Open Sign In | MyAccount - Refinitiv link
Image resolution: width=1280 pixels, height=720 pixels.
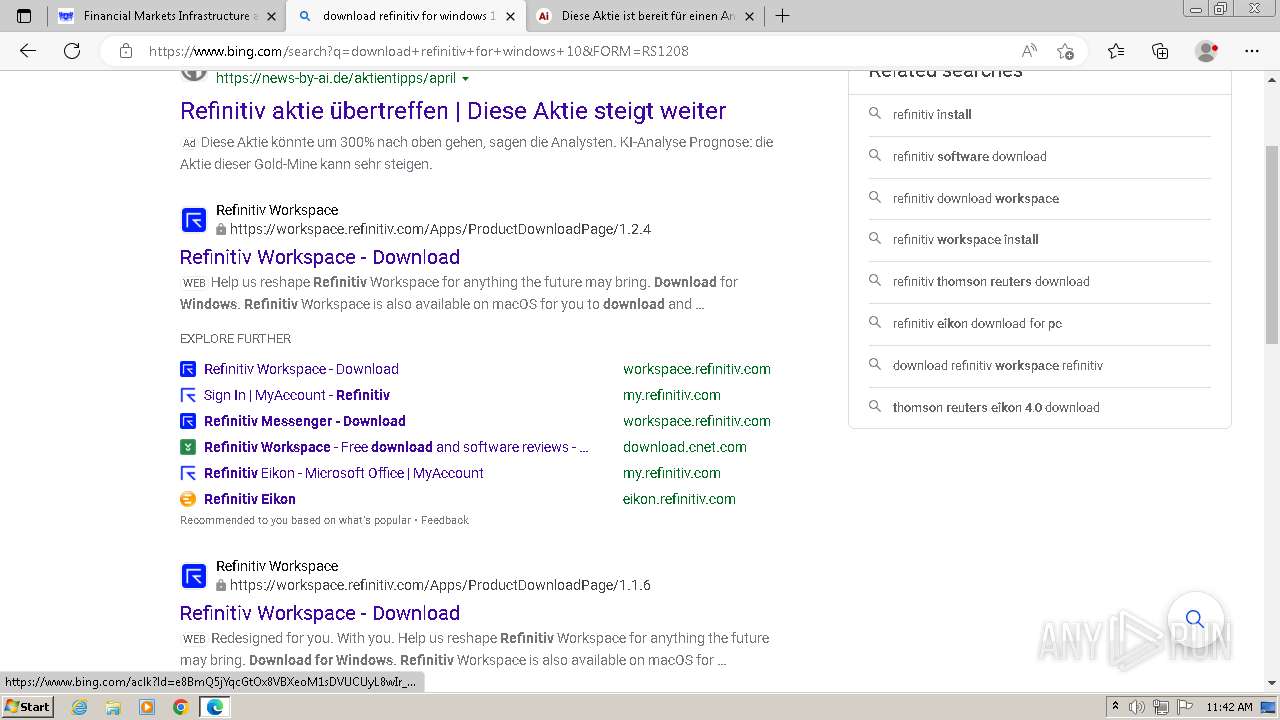tap(297, 395)
